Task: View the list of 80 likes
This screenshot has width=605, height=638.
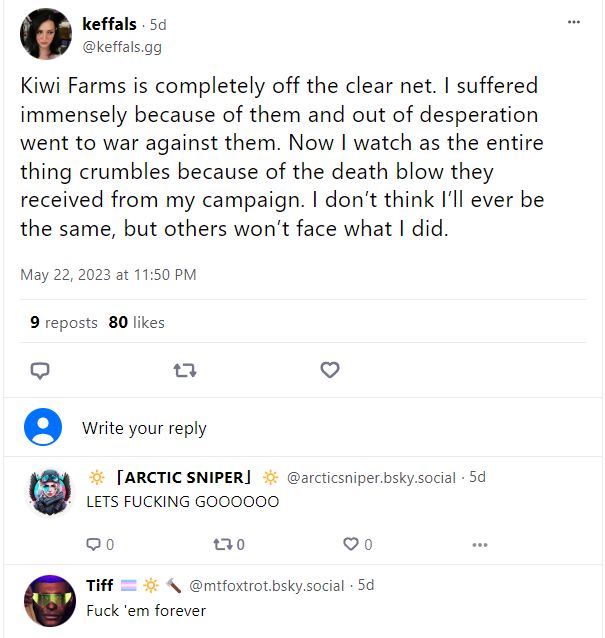Action: (137, 322)
